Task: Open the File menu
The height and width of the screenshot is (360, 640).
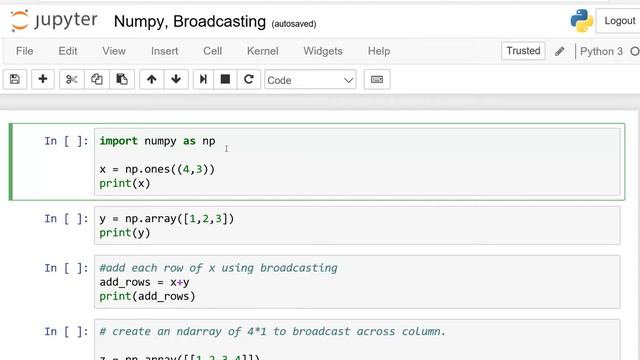Action: coord(24,51)
